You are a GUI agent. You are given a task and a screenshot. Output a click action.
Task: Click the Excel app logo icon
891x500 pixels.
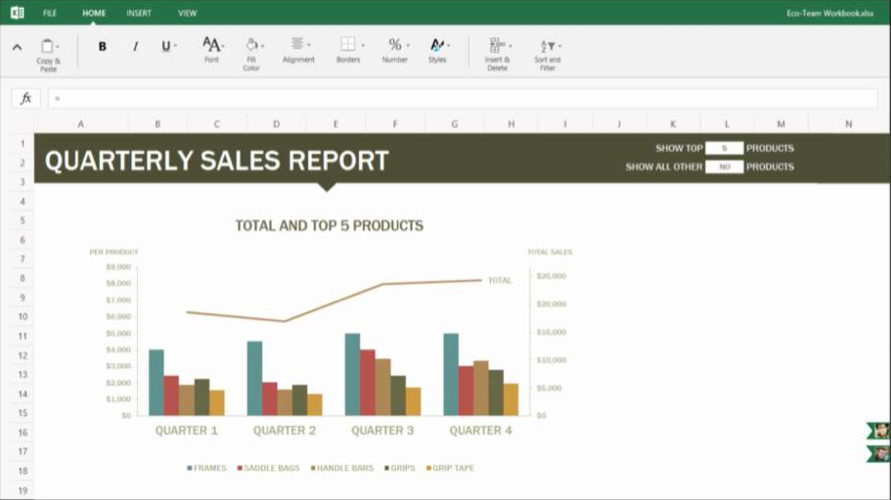click(16, 13)
